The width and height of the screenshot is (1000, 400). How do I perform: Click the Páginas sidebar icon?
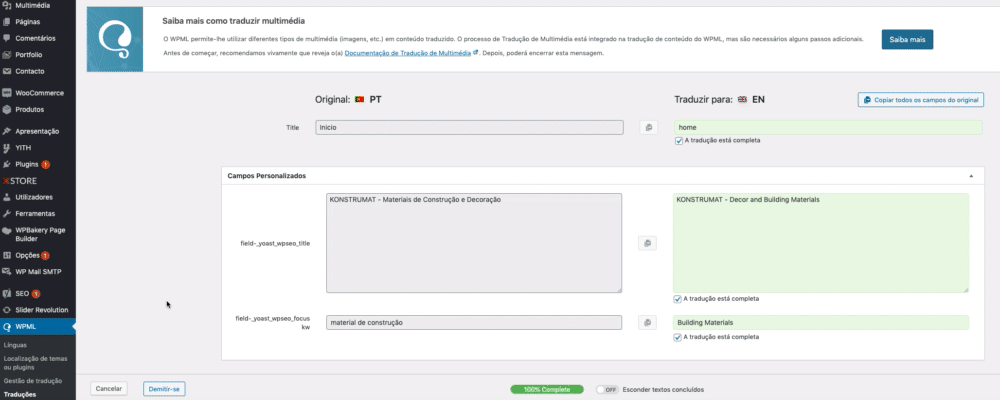pos(7,22)
